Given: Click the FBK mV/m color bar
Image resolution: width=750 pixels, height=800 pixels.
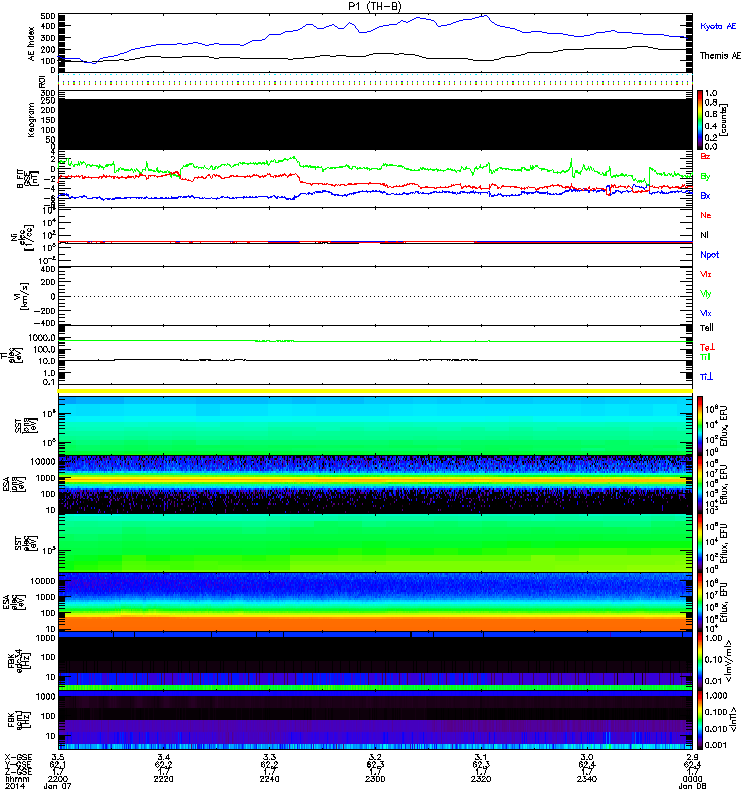Looking at the screenshot, I should tap(699, 661).
